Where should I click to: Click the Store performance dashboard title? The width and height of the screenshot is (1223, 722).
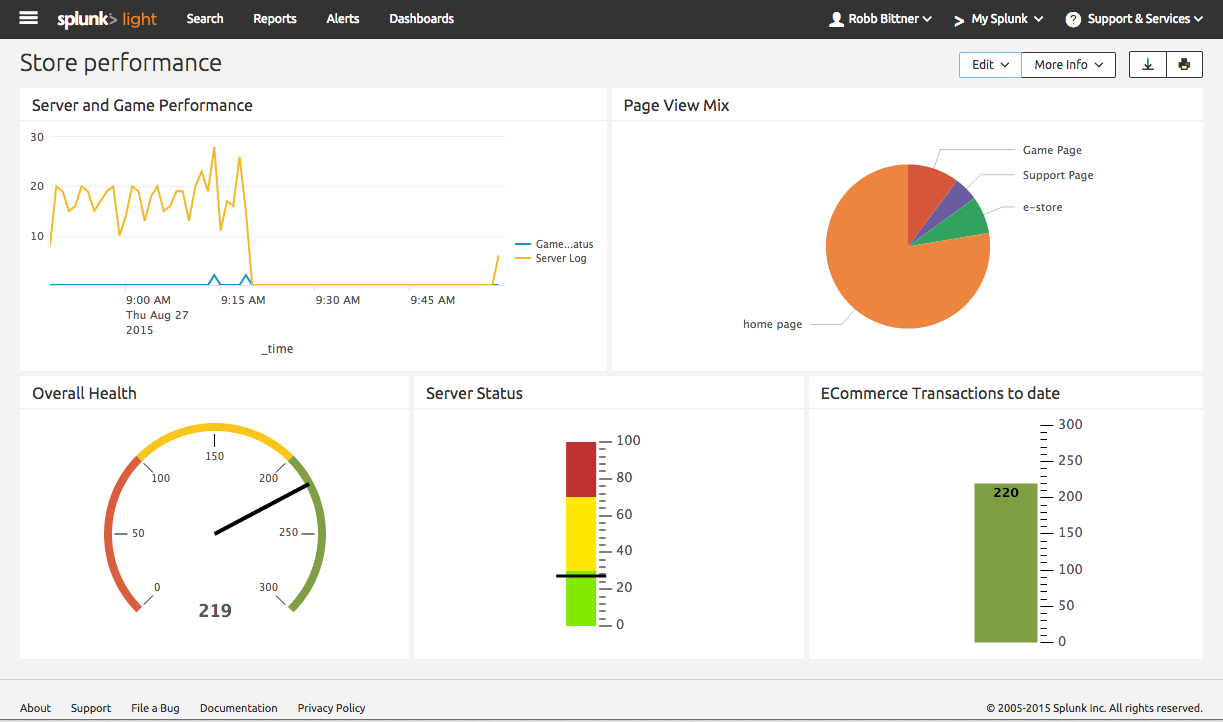tap(121, 63)
